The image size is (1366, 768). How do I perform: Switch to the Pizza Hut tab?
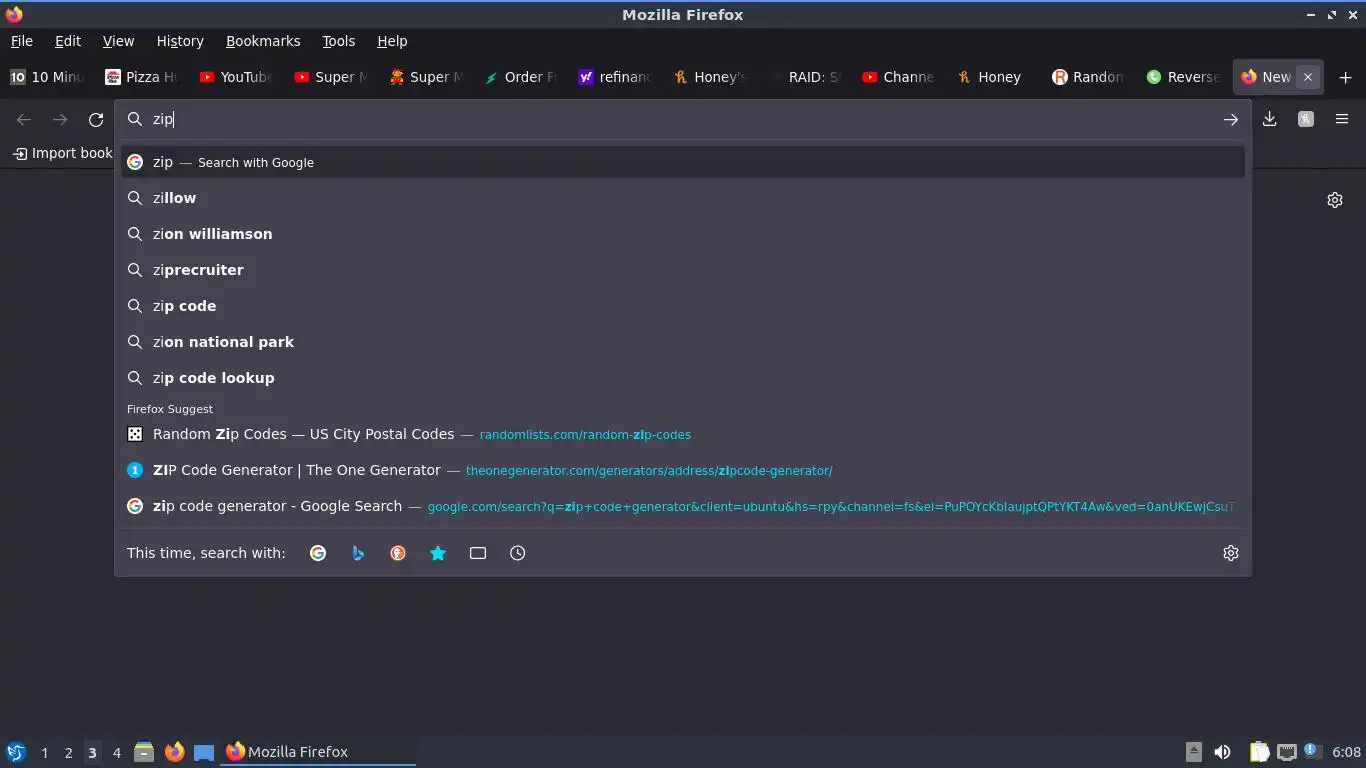pyautogui.click(x=141, y=77)
